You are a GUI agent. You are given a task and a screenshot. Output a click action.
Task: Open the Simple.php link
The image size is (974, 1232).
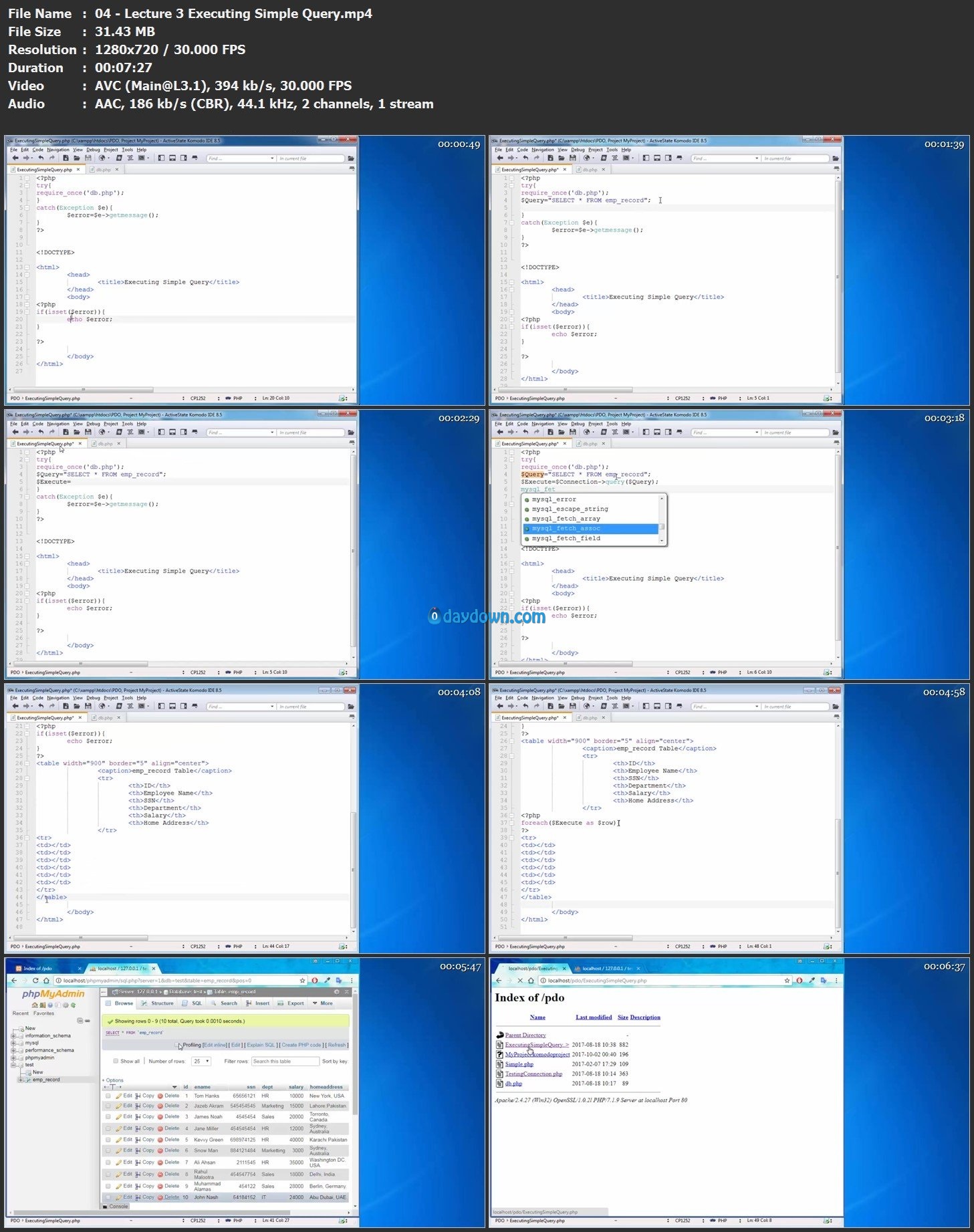coord(519,1064)
